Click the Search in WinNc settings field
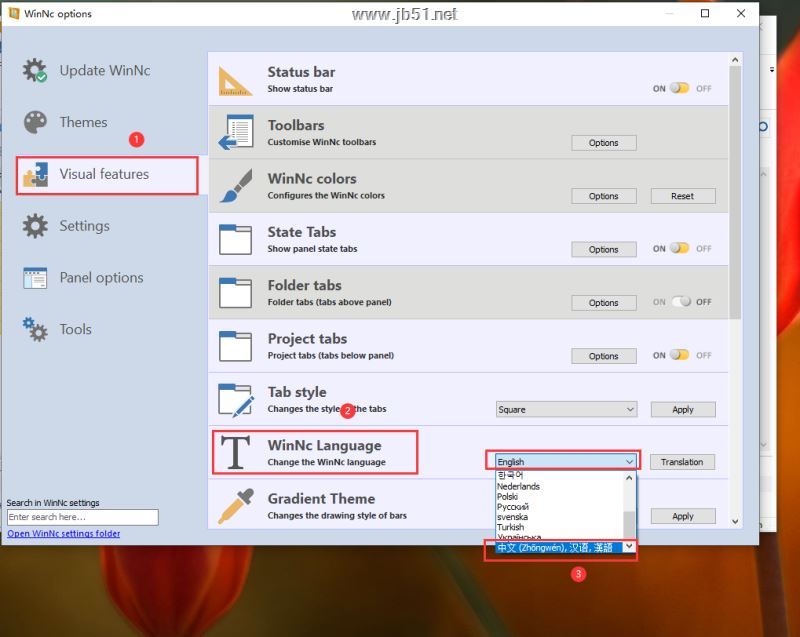The height and width of the screenshot is (637, 800). click(83, 517)
